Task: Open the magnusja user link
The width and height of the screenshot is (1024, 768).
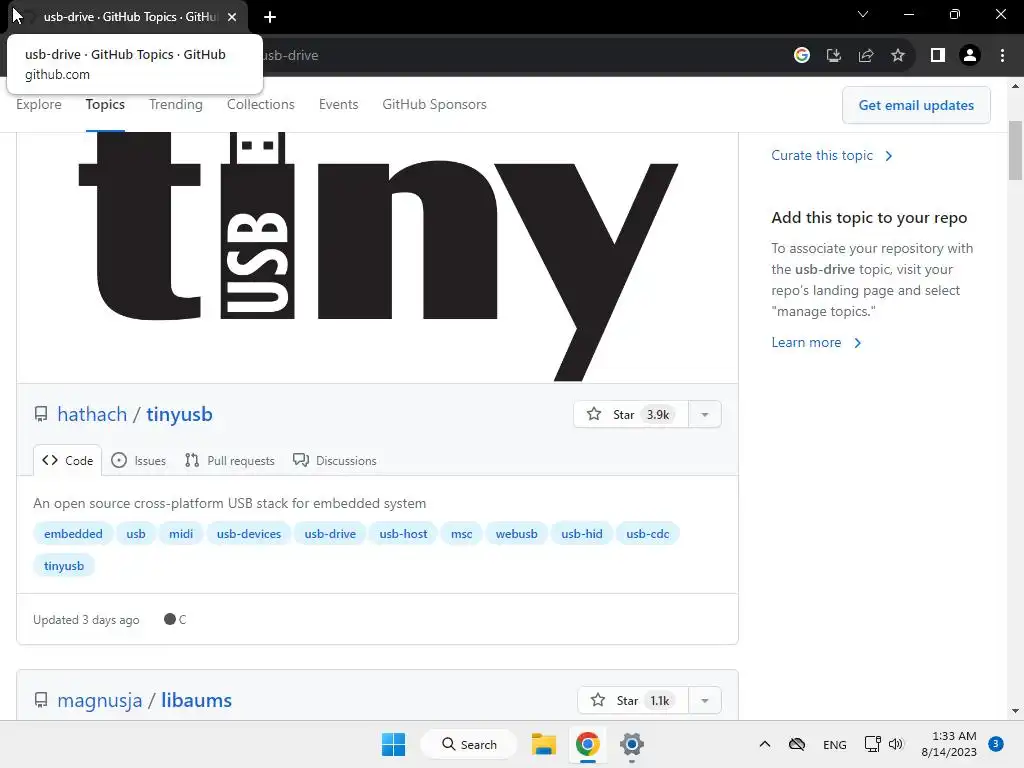Action: click(99, 700)
